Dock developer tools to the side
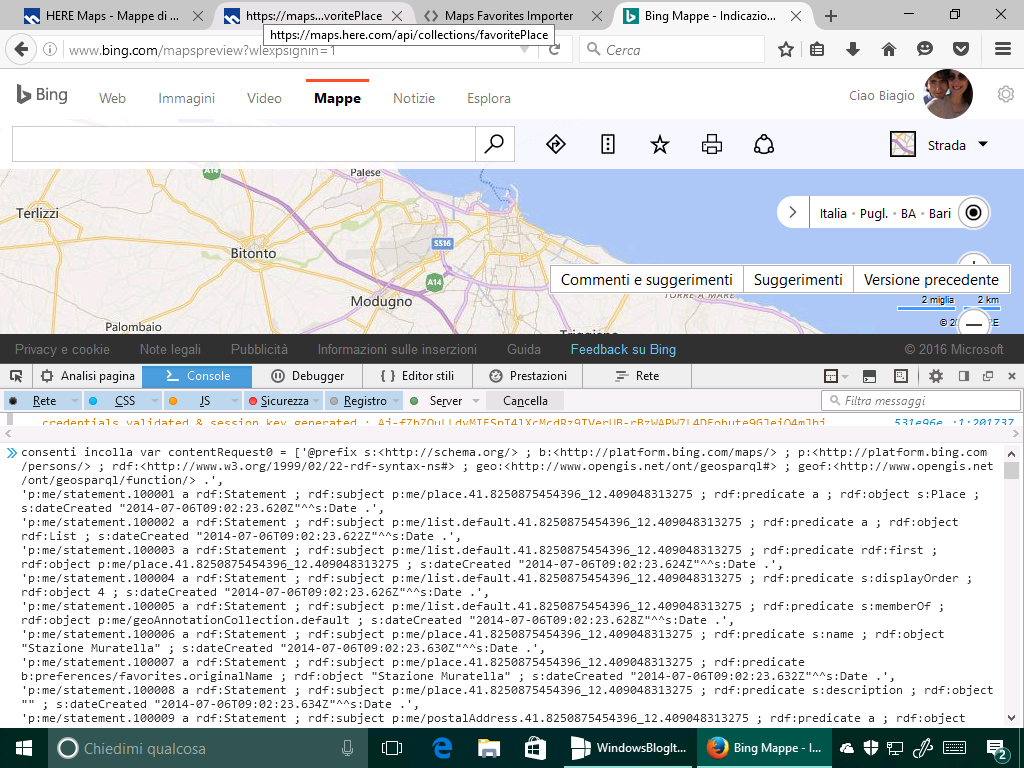This screenshot has width=1024, height=768. coord(963,376)
